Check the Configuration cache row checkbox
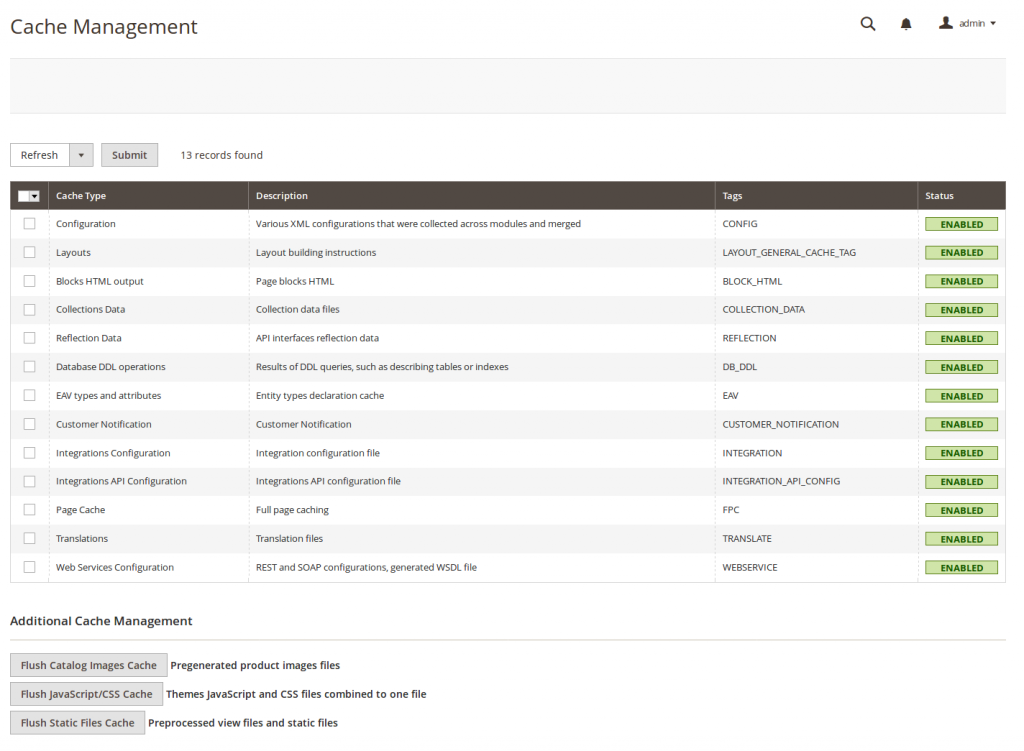This screenshot has width=1024, height=751. (x=29, y=224)
